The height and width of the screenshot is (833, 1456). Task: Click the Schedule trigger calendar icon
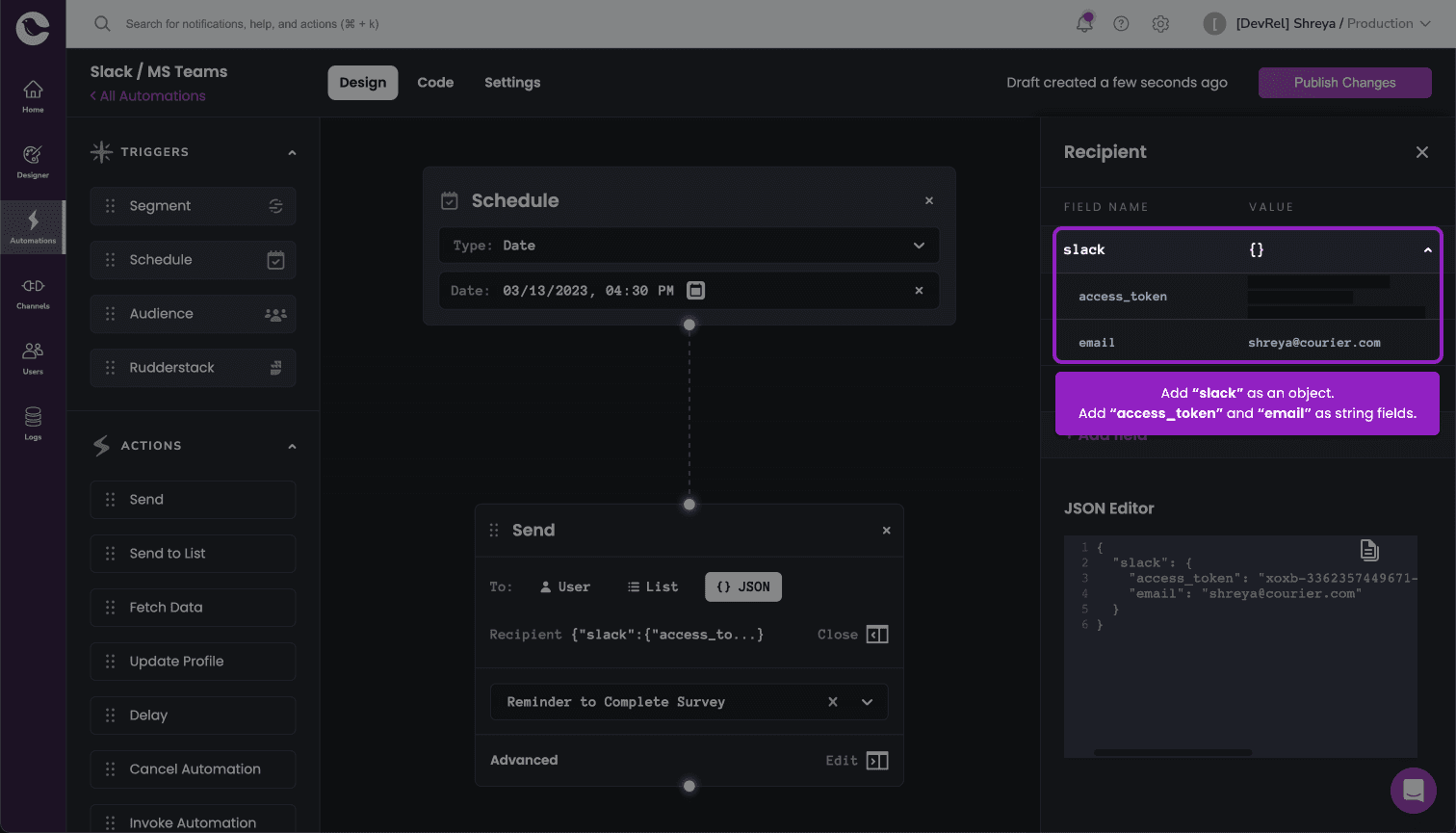275,259
